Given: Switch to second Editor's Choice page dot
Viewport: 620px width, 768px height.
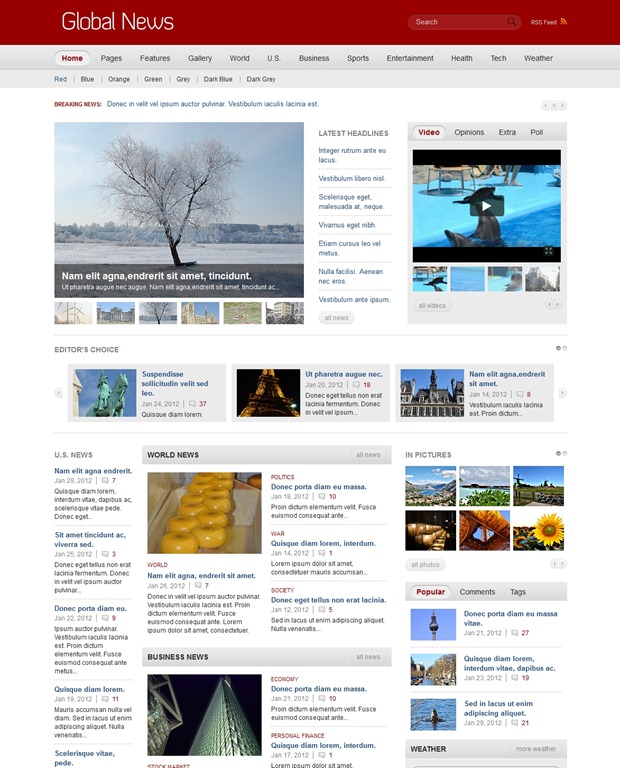Looking at the screenshot, I should [564, 348].
